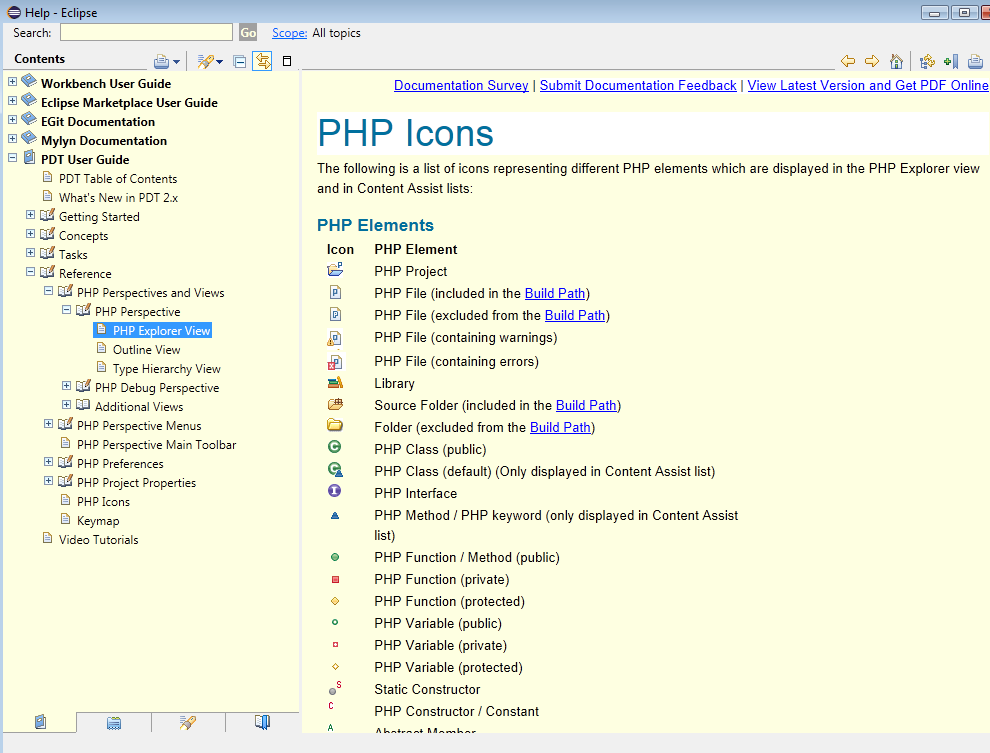Select the PHP Explorer View topic
The width and height of the screenshot is (990, 753).
162,331
